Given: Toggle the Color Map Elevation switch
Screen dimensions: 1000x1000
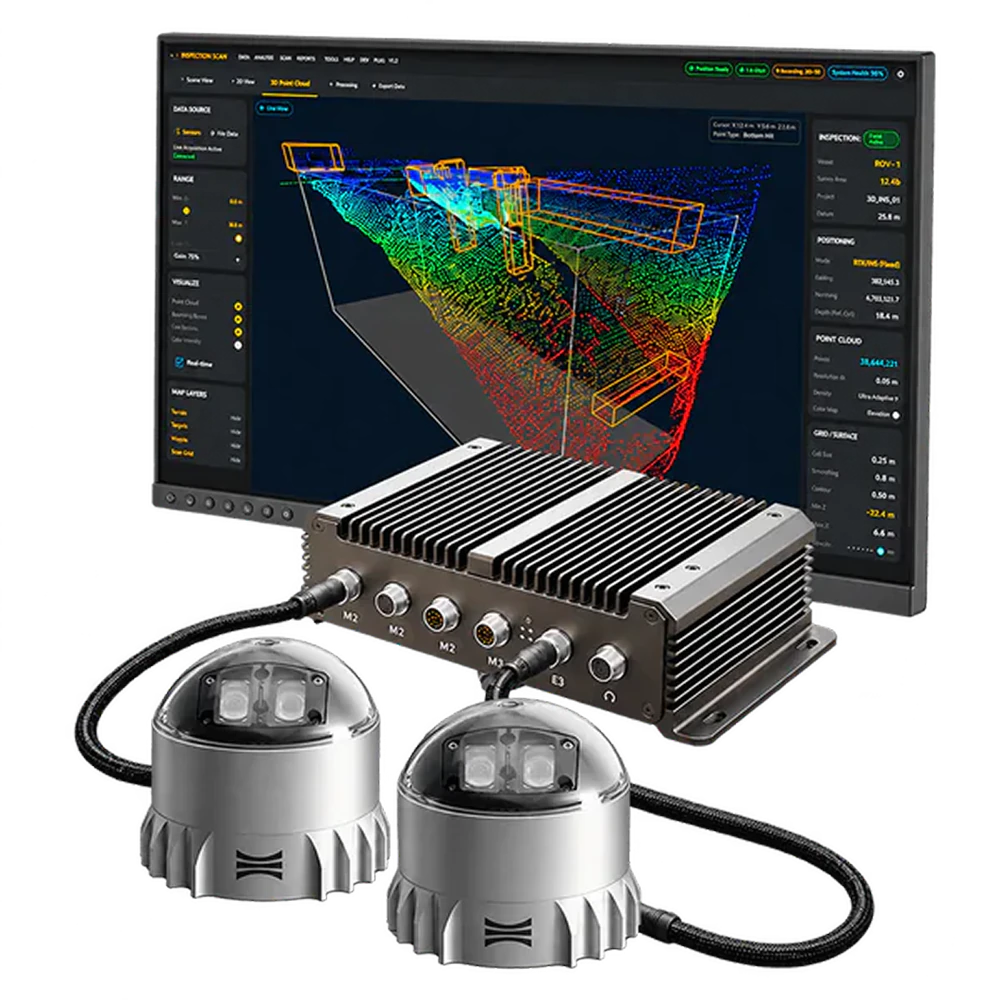Looking at the screenshot, I should (x=895, y=415).
